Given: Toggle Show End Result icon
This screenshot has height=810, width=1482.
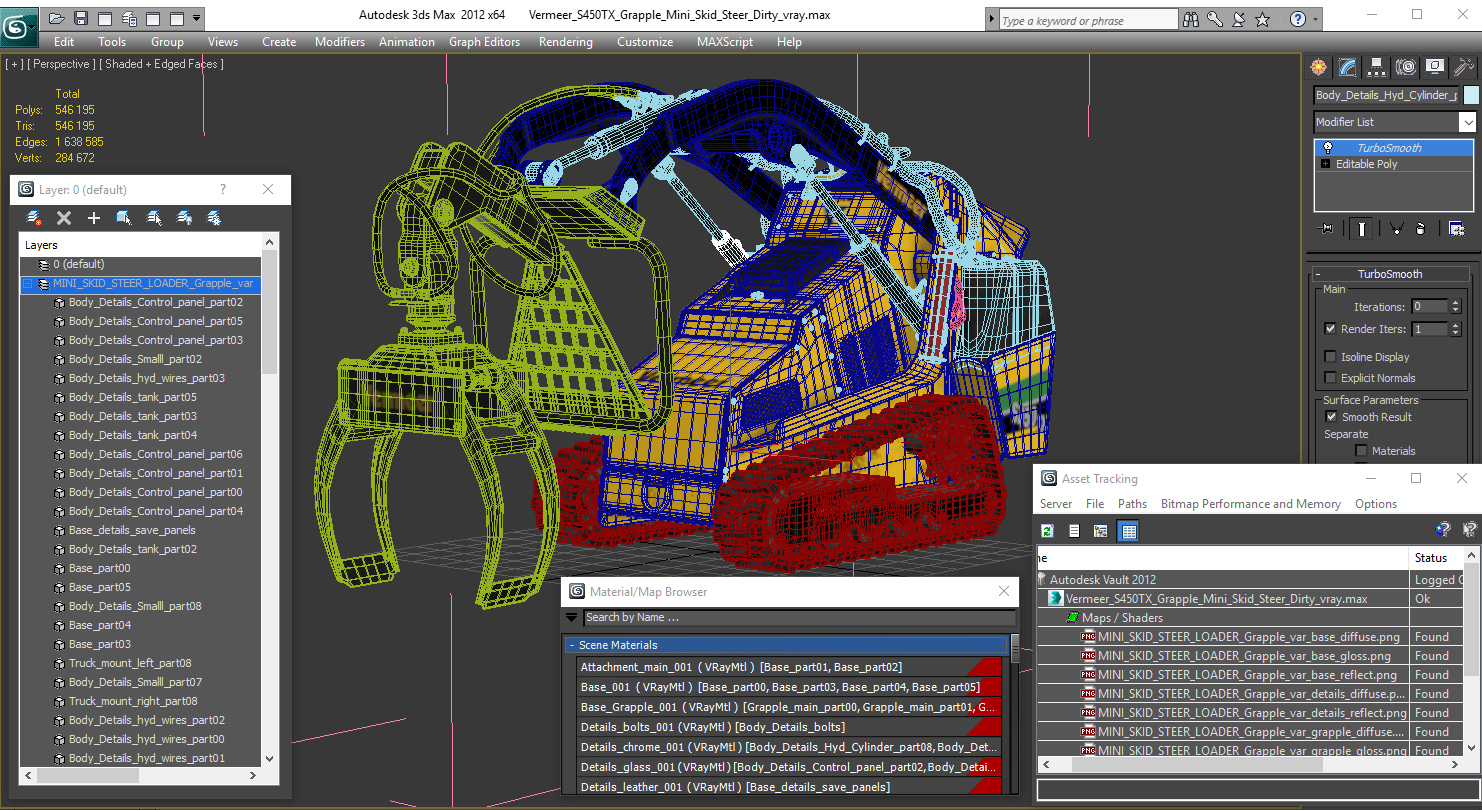Looking at the screenshot, I should [x=1362, y=229].
